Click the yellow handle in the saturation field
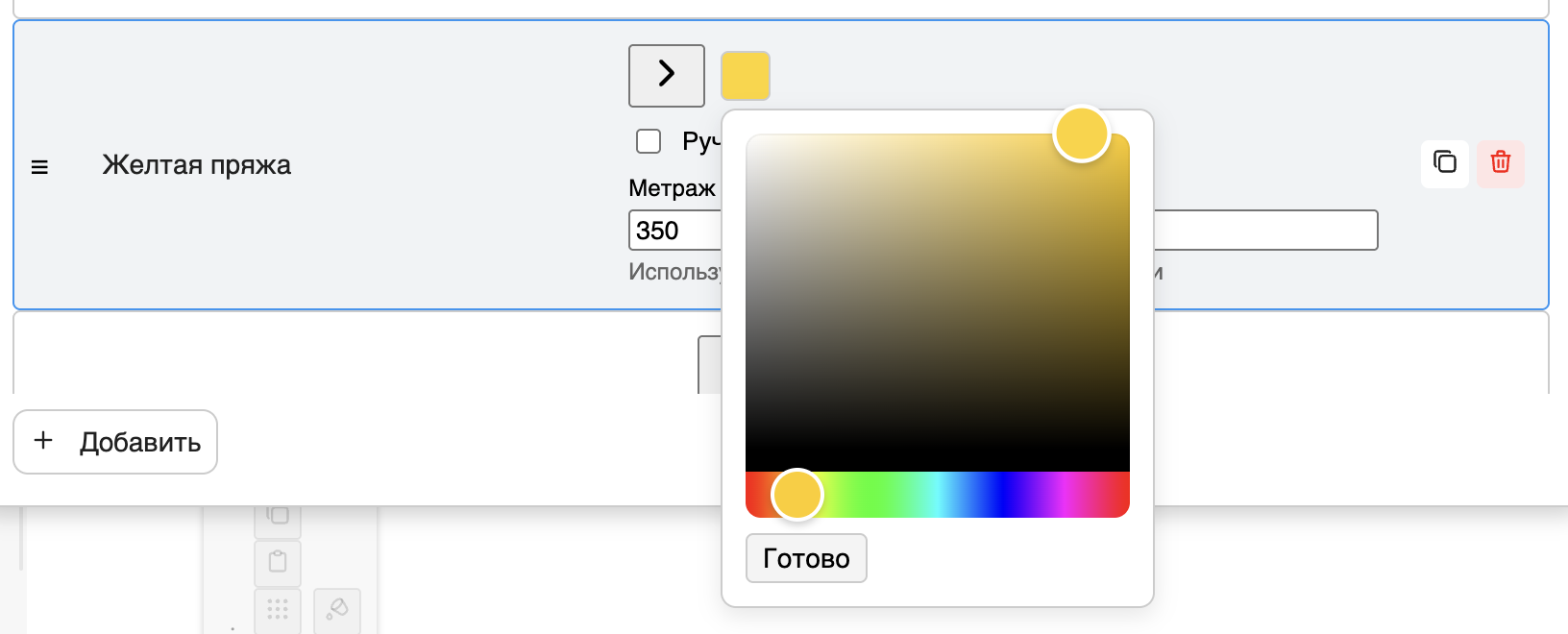1568x634 pixels. [1082, 134]
